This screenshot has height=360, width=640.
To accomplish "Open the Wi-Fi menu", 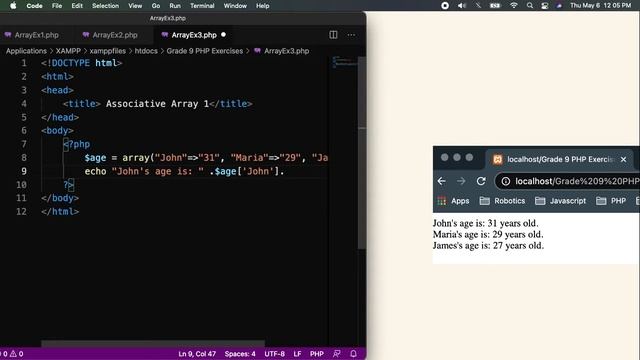I will coord(513,6).
